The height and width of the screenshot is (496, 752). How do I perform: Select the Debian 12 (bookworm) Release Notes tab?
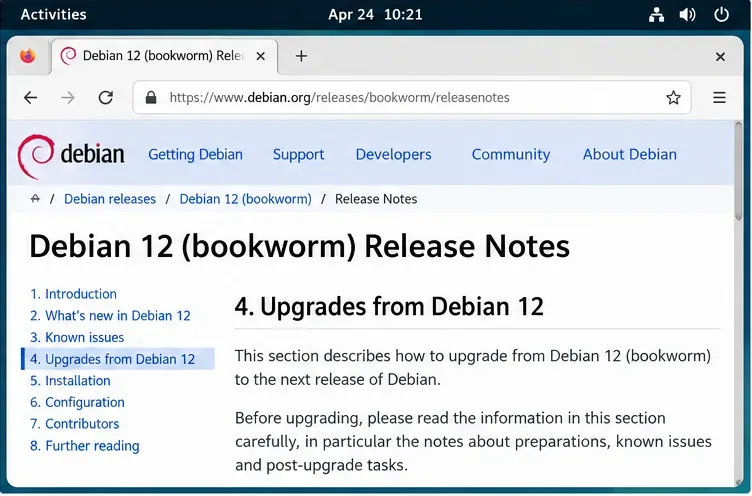pyautogui.click(x=164, y=56)
